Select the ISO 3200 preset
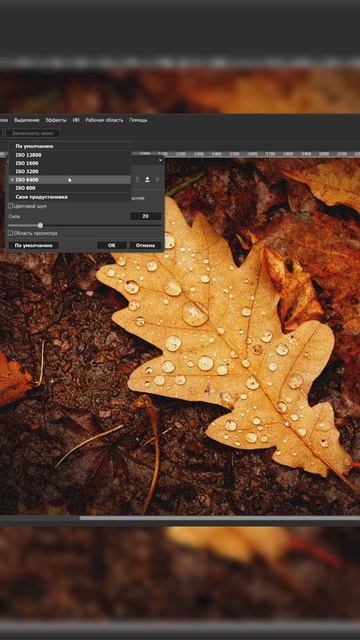The image size is (360, 640). [x=69, y=171]
